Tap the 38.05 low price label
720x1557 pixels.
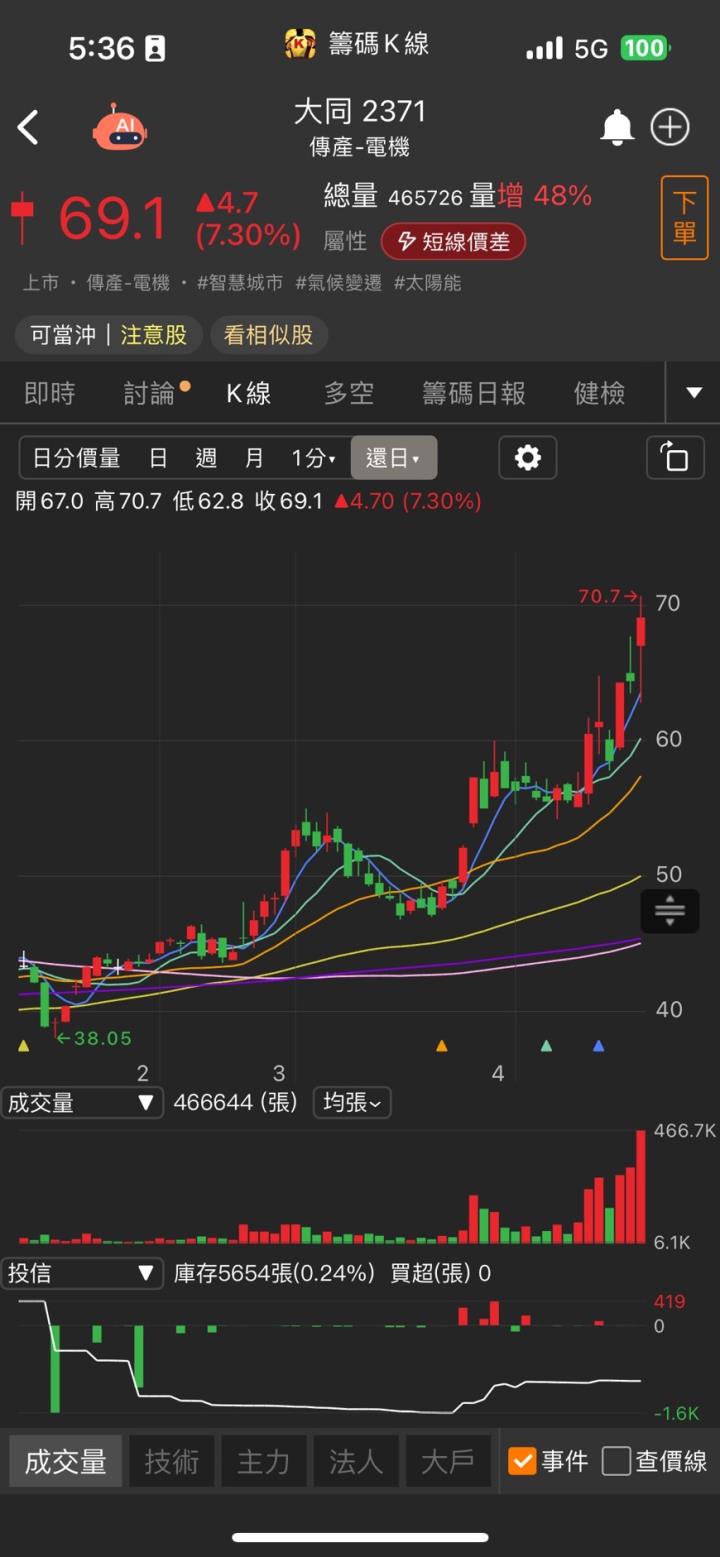[x=94, y=1038]
